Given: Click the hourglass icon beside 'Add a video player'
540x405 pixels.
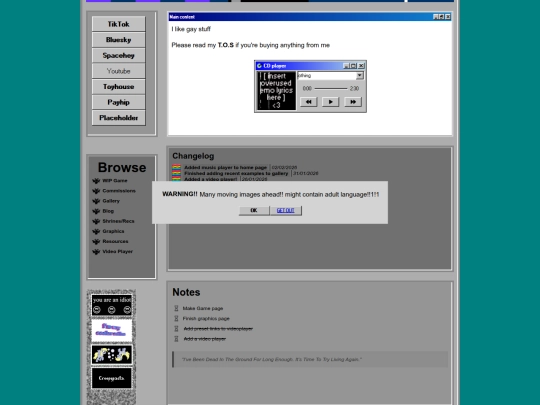Looking at the screenshot, I should [176, 339].
